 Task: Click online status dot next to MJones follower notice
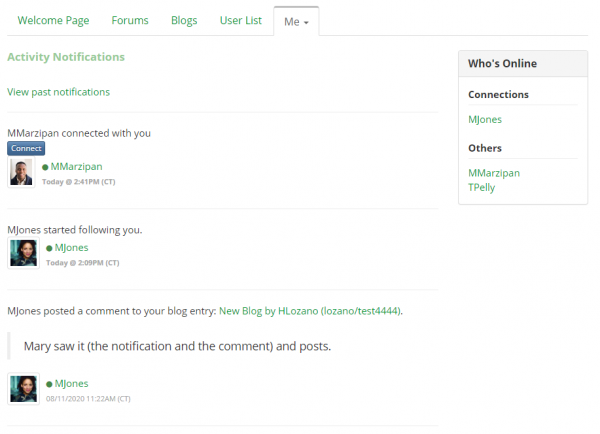pos(49,248)
